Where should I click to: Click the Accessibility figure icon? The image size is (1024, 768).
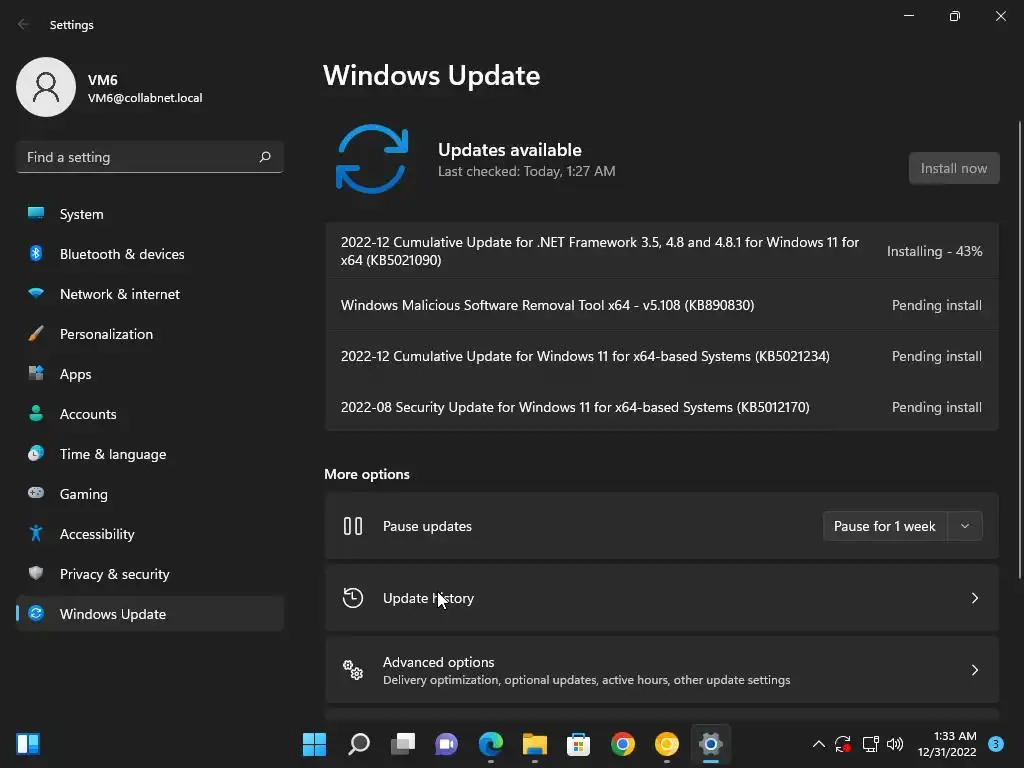coord(36,534)
